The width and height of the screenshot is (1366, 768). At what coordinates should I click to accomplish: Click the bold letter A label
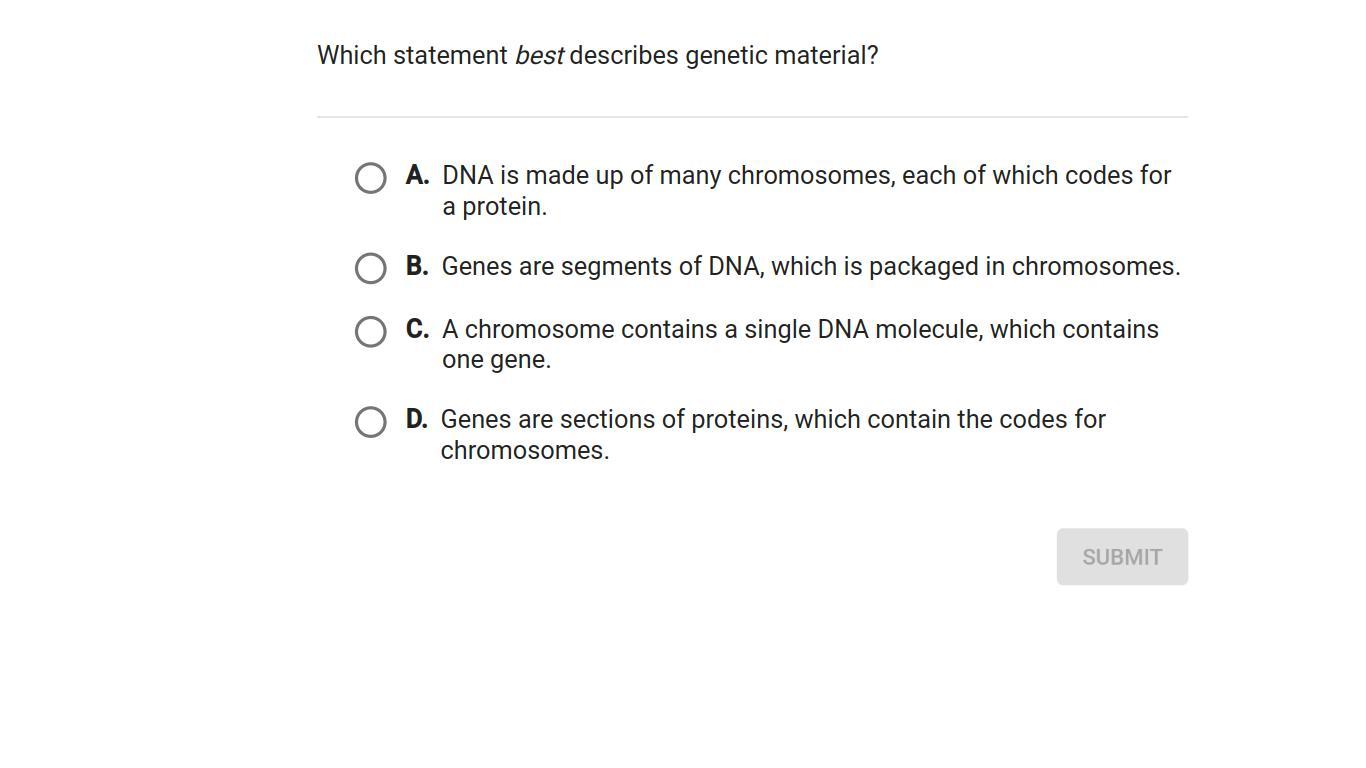417,176
